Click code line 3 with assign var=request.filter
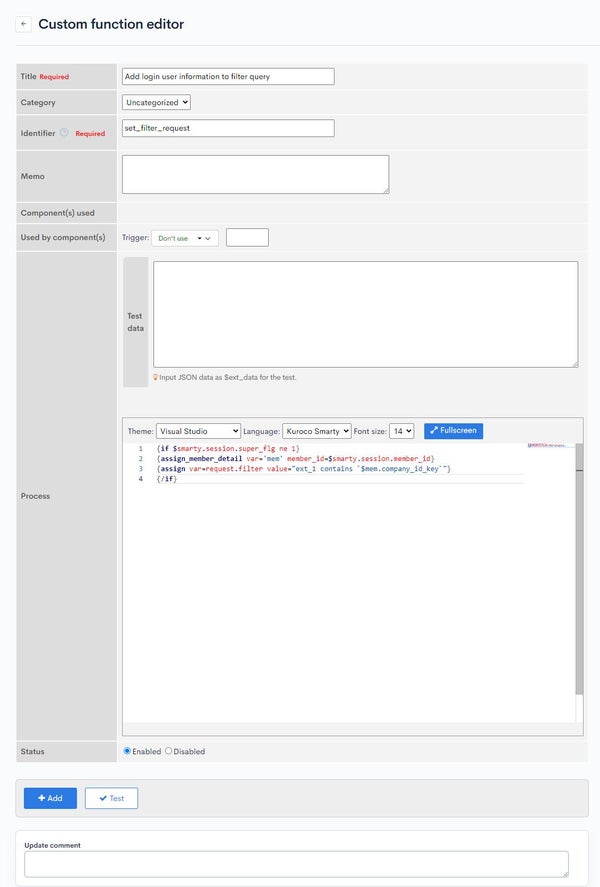 [x=304, y=469]
